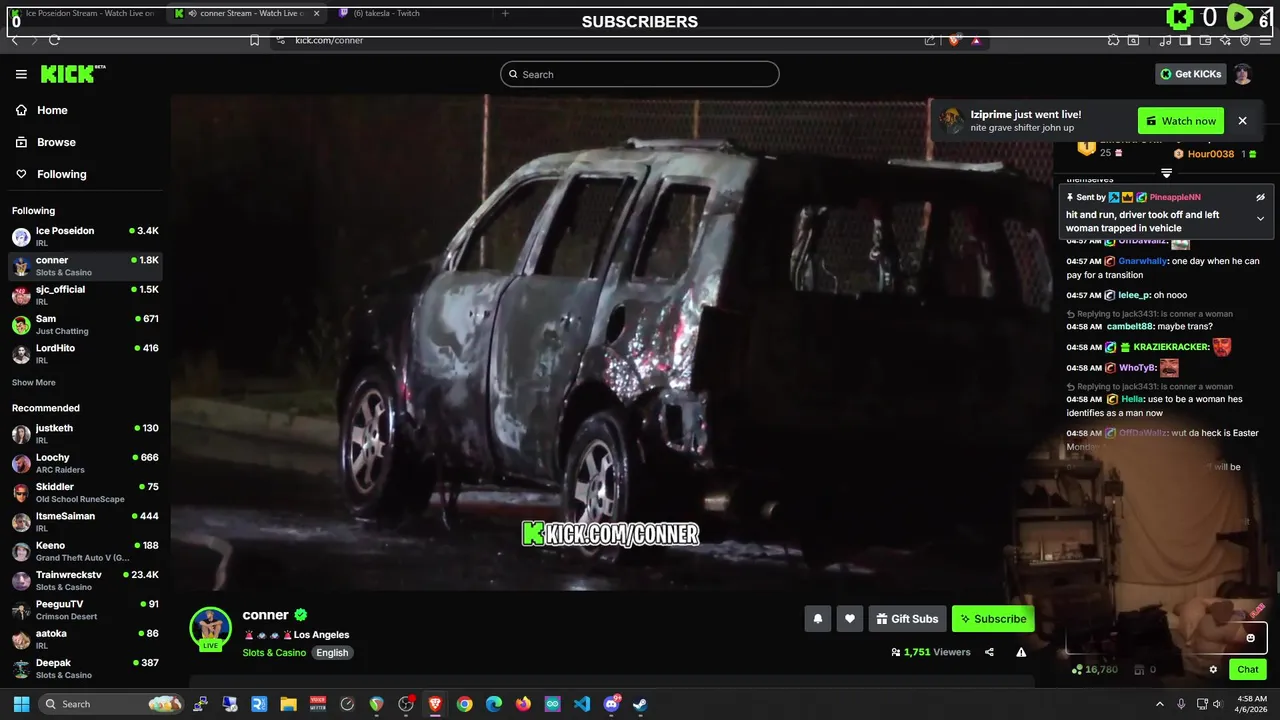The height and width of the screenshot is (720, 1280).
Task: Click the English language tag
Action: tap(332, 653)
